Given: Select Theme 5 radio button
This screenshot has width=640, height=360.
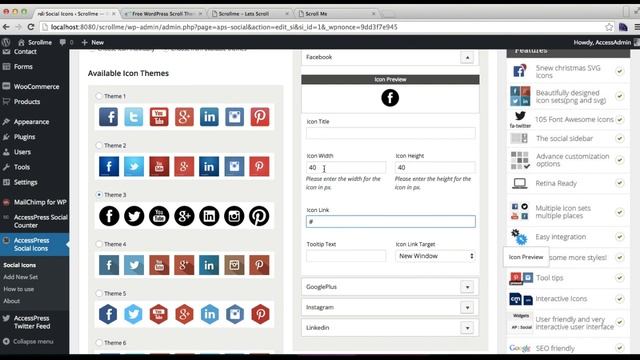Looking at the screenshot, I should tap(99, 293).
